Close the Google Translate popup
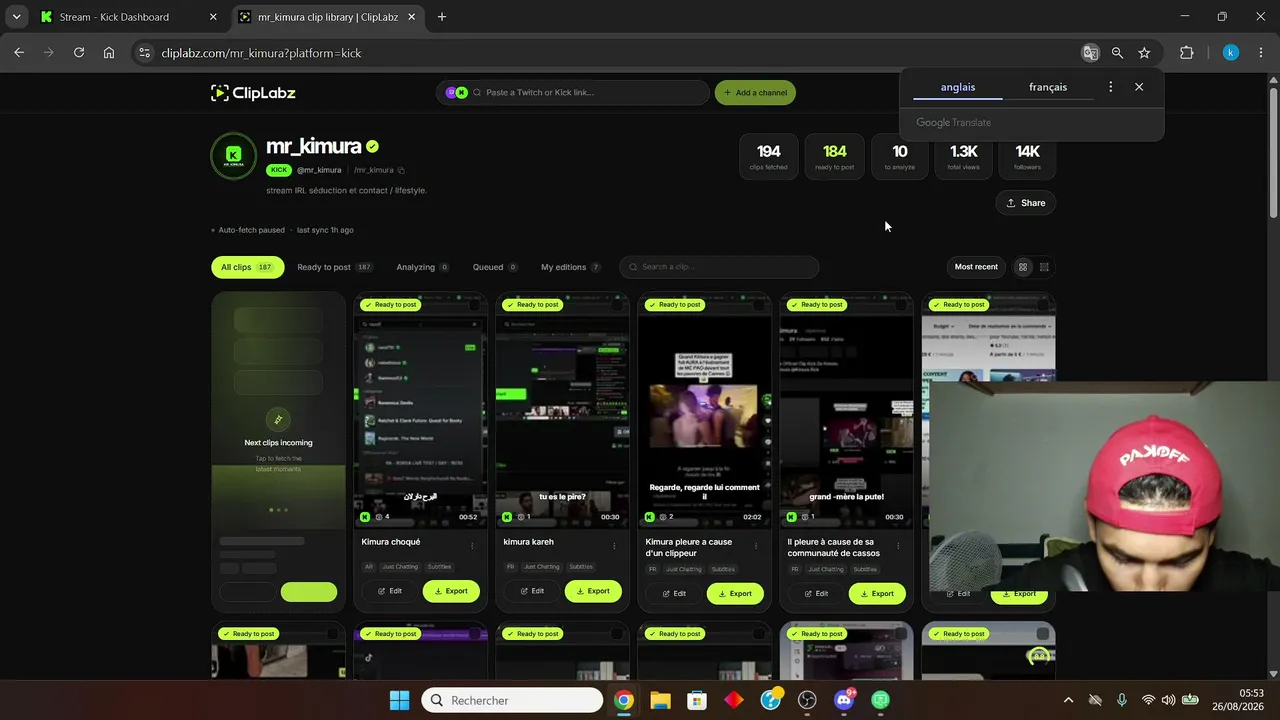This screenshot has height=720, width=1280. [x=1139, y=87]
